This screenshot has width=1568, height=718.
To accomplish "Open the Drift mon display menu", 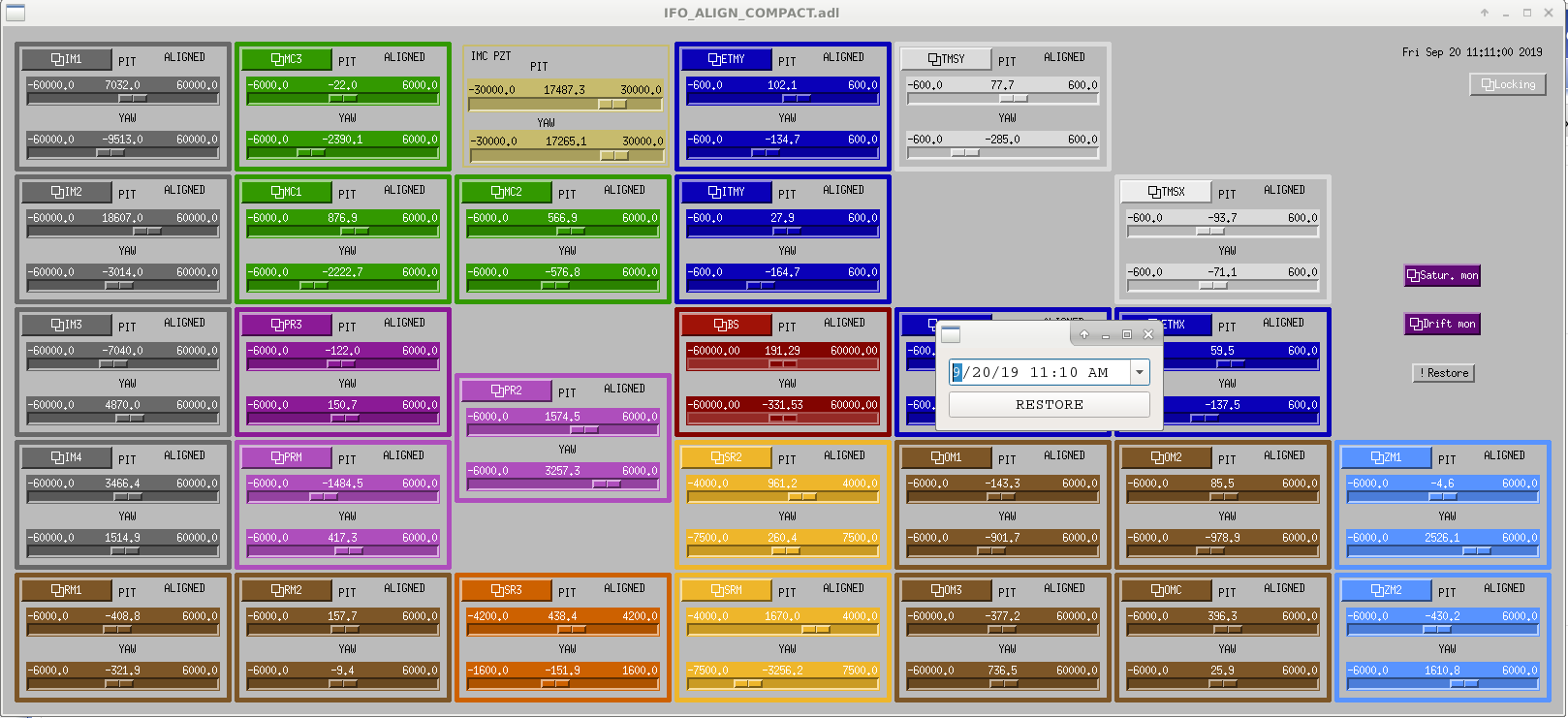I will click(x=1442, y=324).
